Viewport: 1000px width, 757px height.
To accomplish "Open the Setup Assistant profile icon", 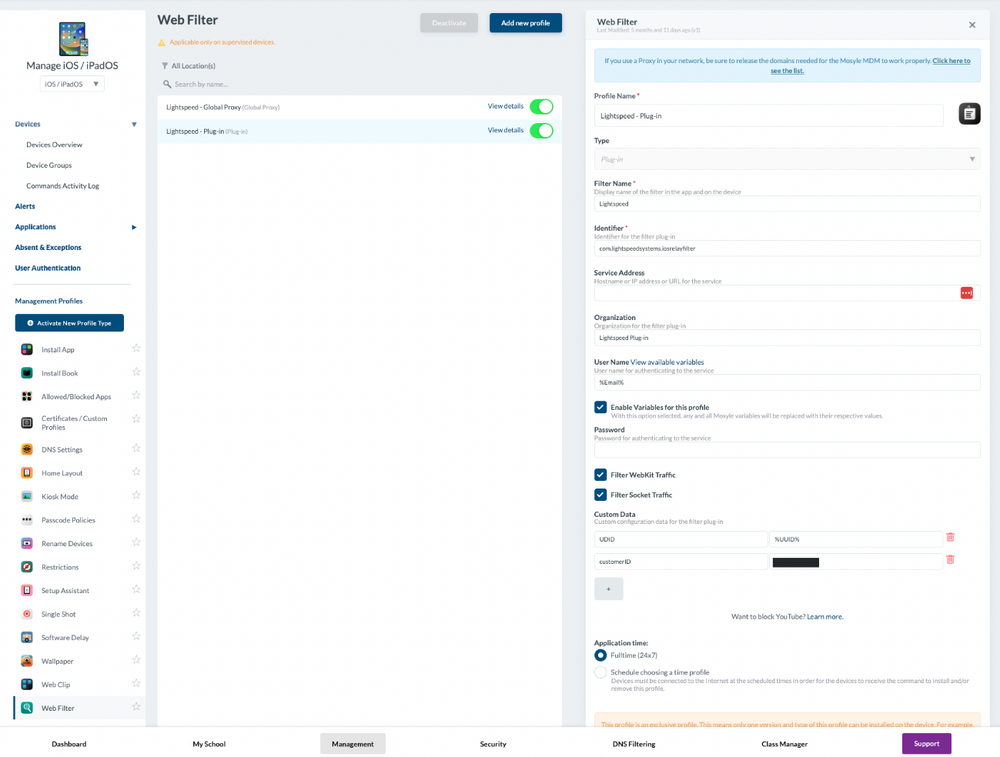I will tap(27, 591).
